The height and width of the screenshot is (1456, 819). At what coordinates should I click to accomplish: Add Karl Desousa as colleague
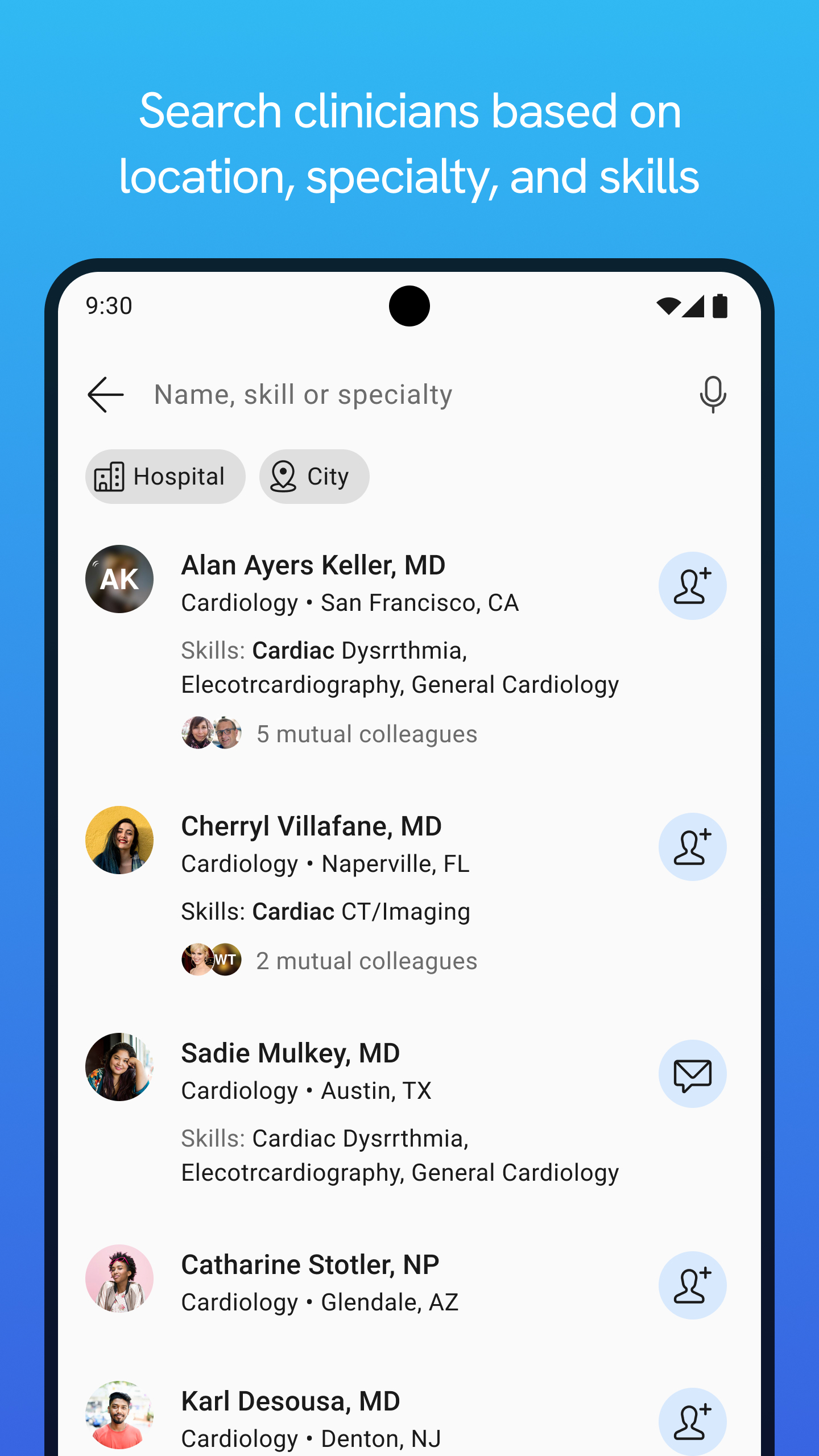tap(692, 1422)
